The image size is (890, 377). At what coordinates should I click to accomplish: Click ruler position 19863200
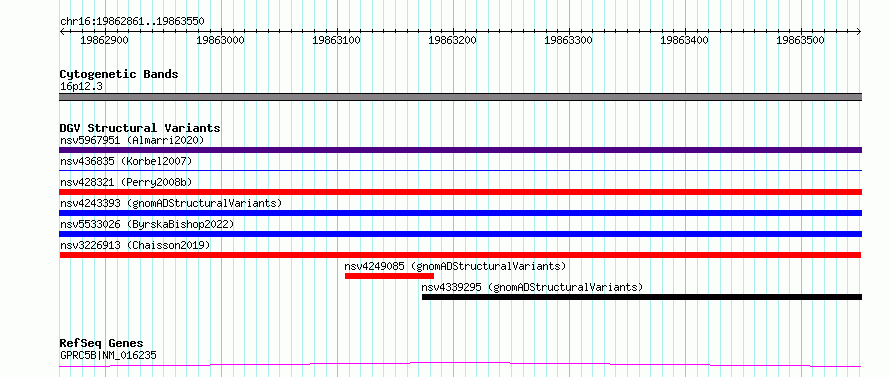452,40
